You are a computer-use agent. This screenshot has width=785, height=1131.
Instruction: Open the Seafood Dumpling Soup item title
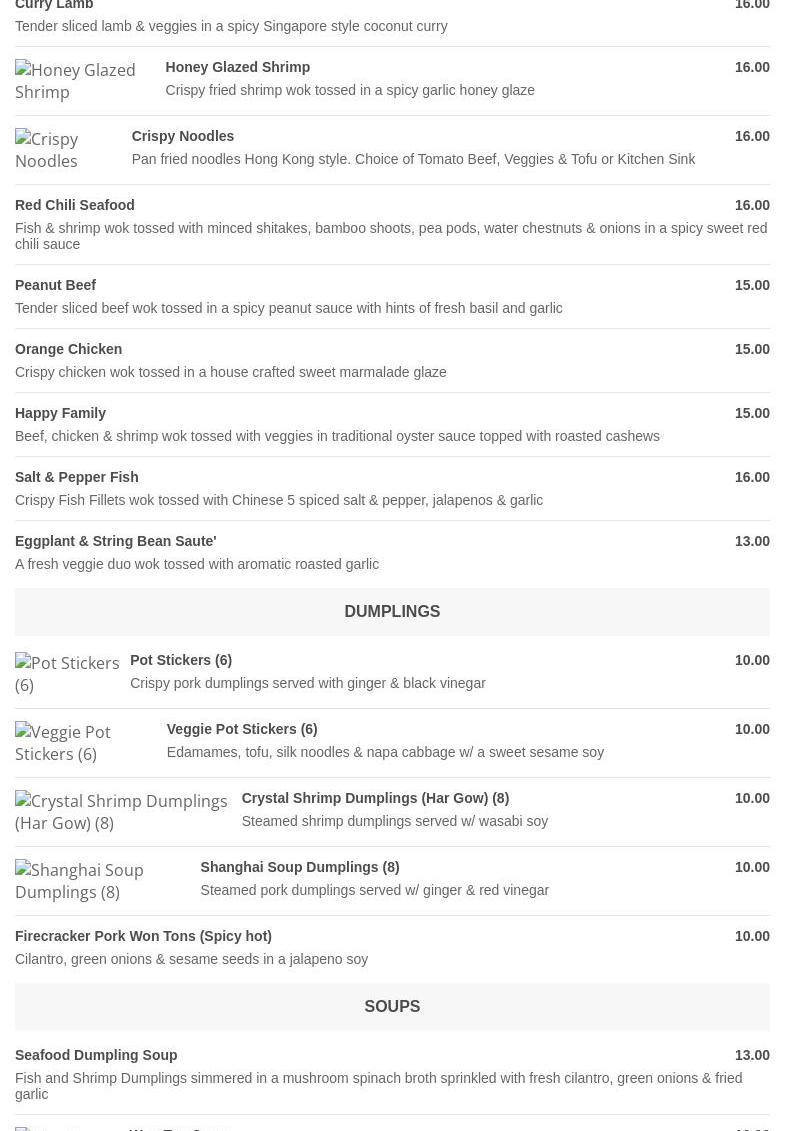pos(96,1055)
